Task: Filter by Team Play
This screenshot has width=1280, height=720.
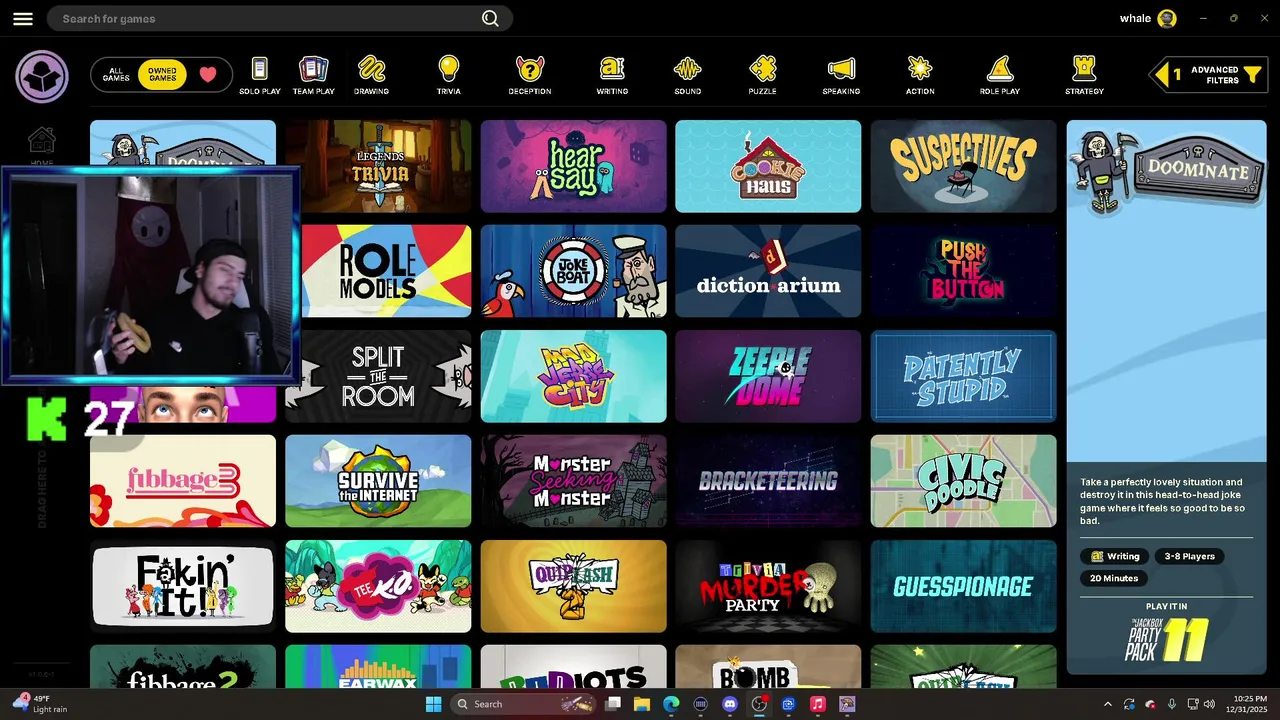Action: pos(314,76)
